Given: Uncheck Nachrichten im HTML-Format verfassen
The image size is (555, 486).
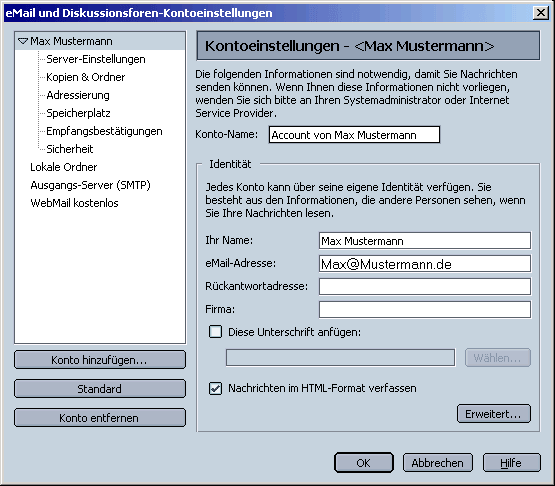Looking at the screenshot, I should pos(216,388).
